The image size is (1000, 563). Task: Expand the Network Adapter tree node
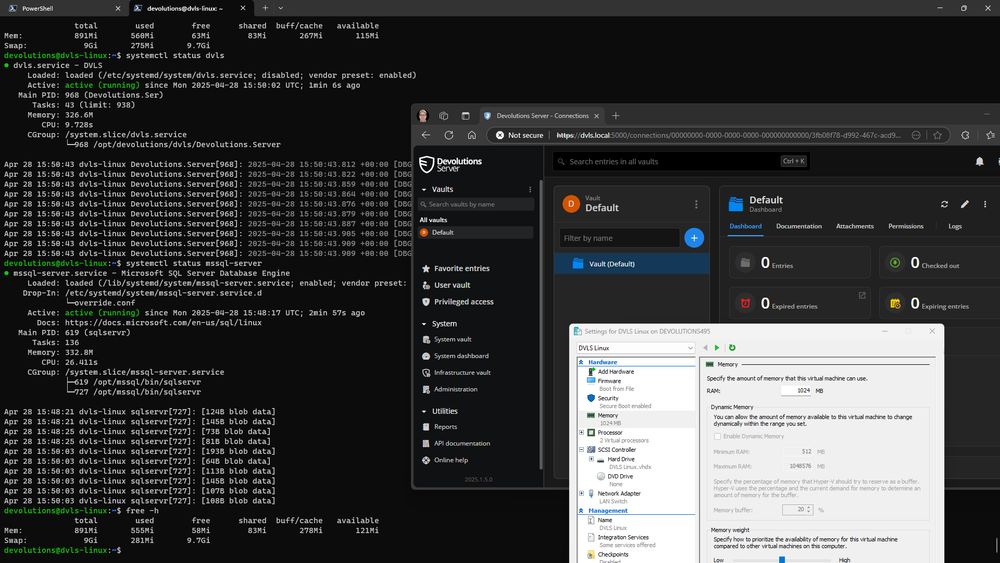(x=581, y=494)
